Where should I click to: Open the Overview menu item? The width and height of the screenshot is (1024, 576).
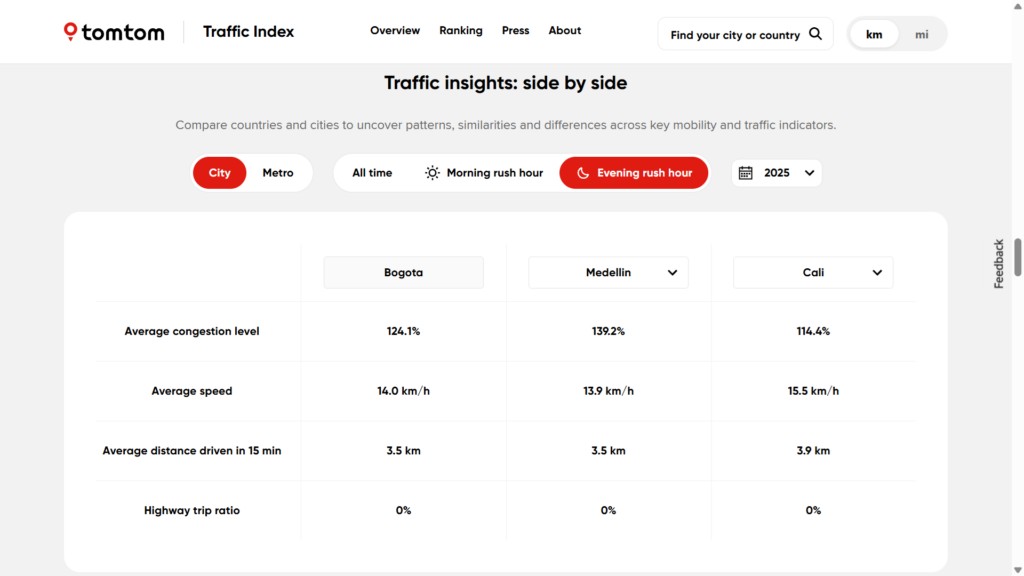[x=395, y=31]
